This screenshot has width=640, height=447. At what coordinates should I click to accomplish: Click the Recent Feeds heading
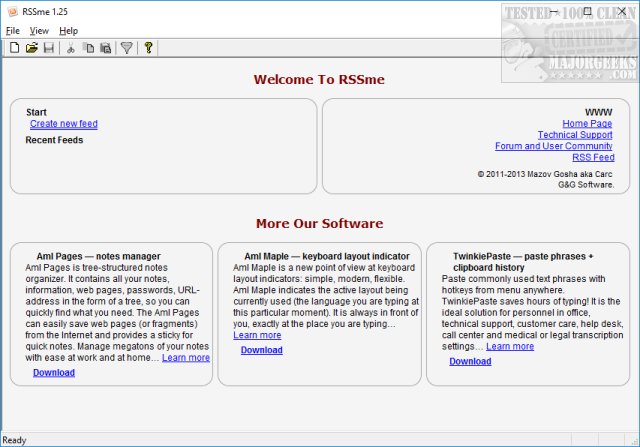[54, 140]
